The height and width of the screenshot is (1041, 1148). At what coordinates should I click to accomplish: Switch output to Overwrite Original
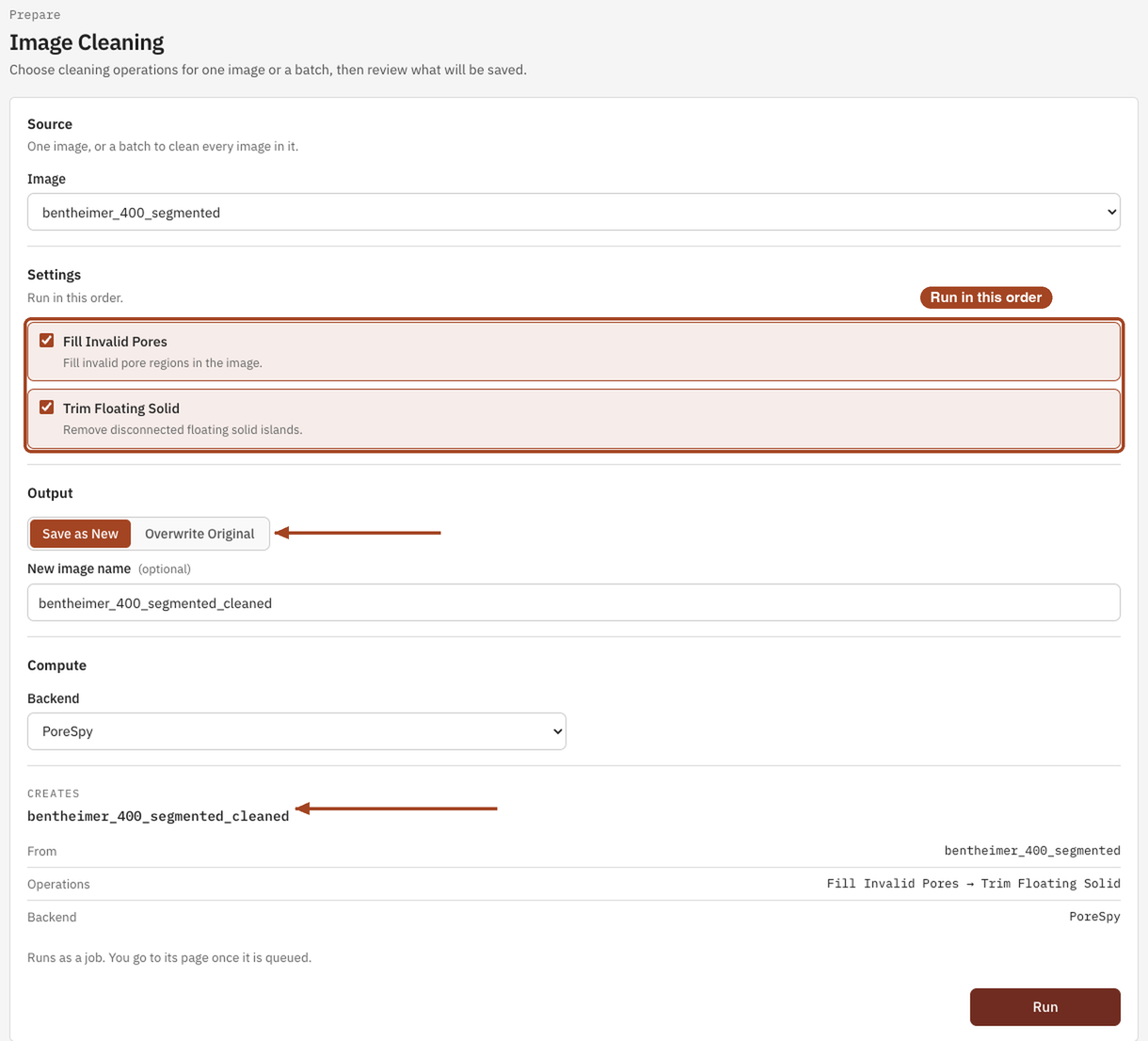[199, 534]
